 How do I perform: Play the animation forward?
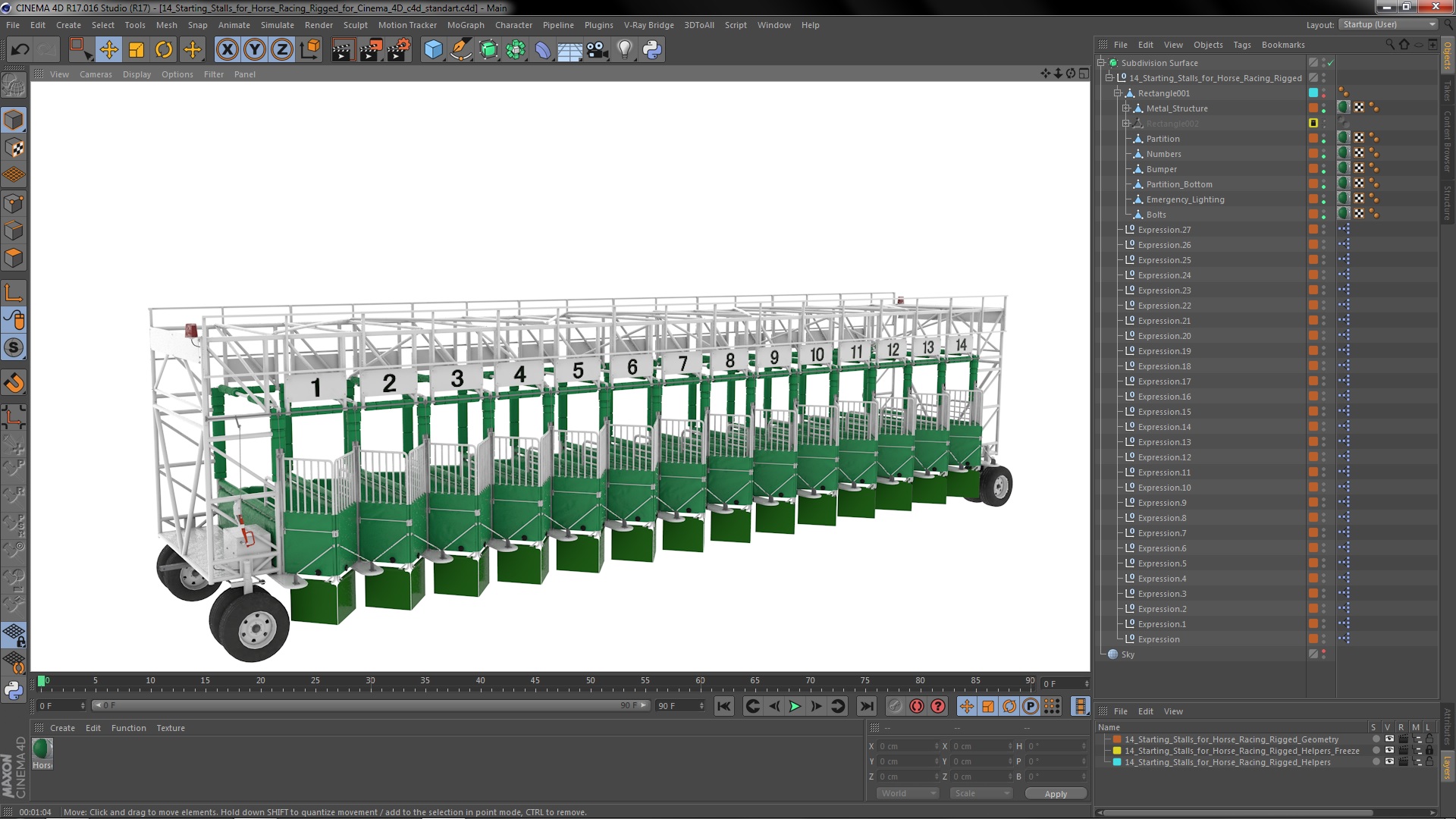click(x=795, y=706)
